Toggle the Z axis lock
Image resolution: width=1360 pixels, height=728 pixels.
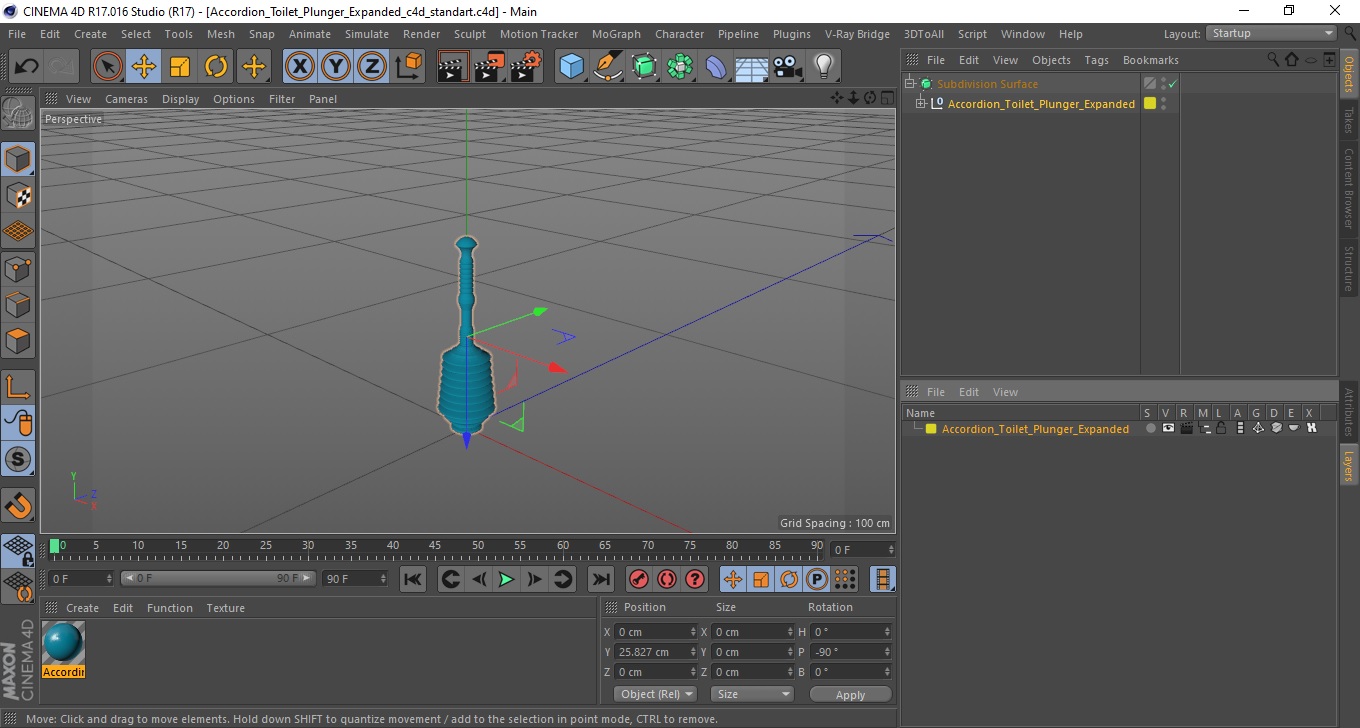(x=372, y=67)
